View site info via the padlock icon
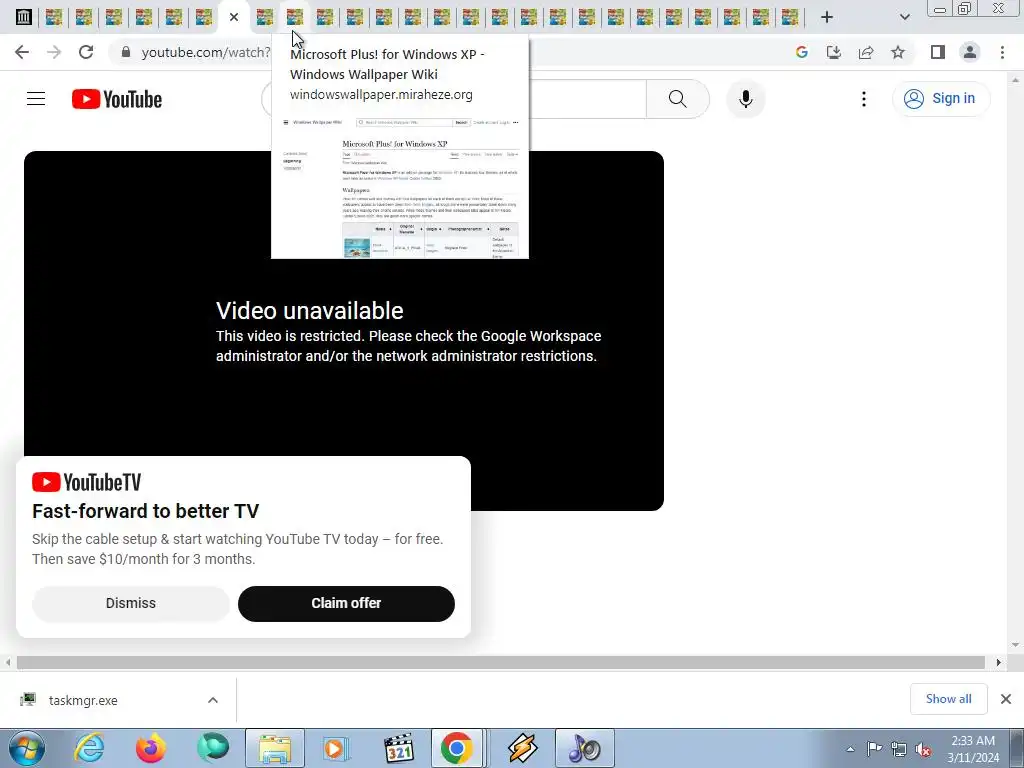Image resolution: width=1024 pixels, height=768 pixels. pyautogui.click(x=126, y=52)
